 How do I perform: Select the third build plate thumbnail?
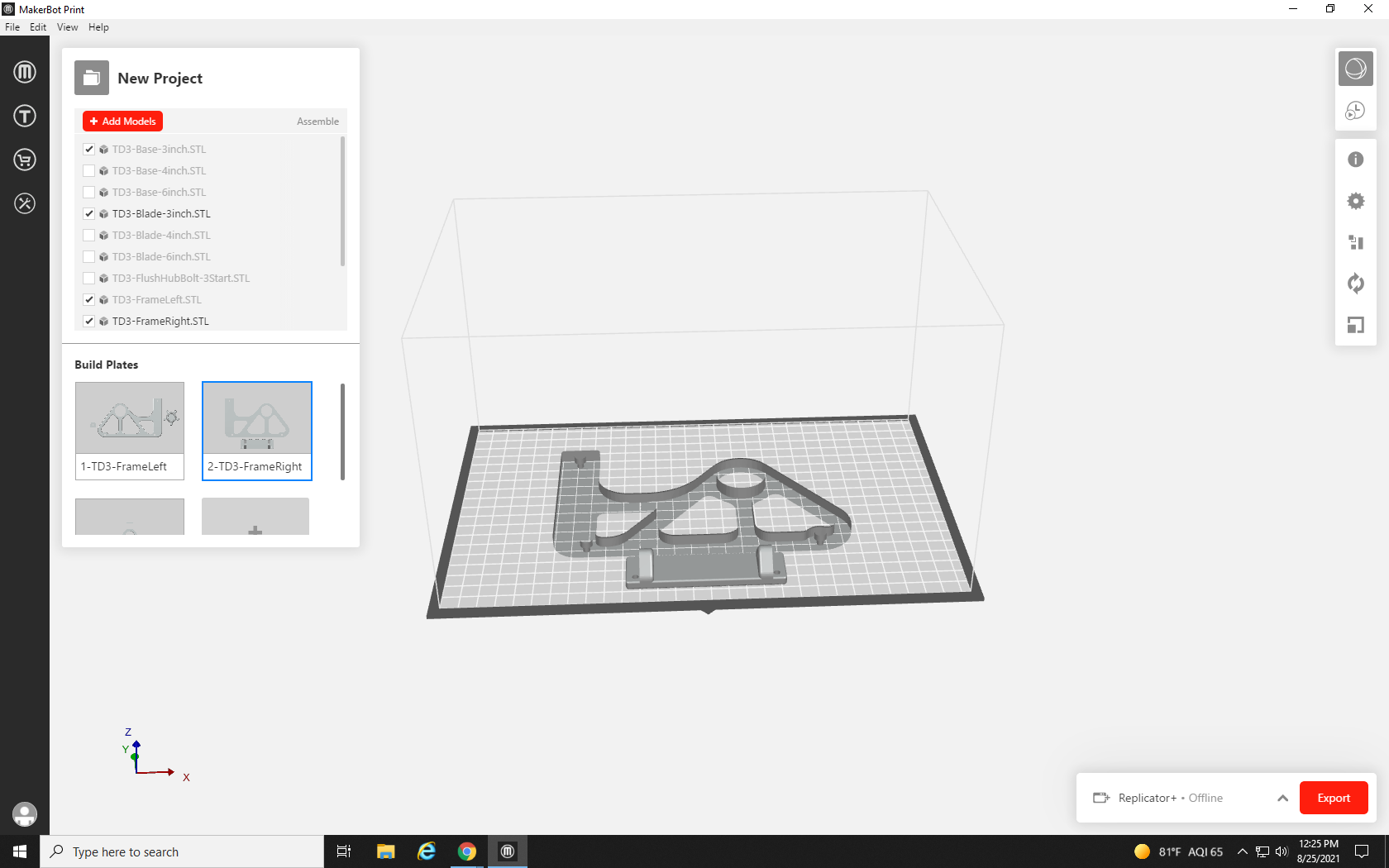point(130,517)
